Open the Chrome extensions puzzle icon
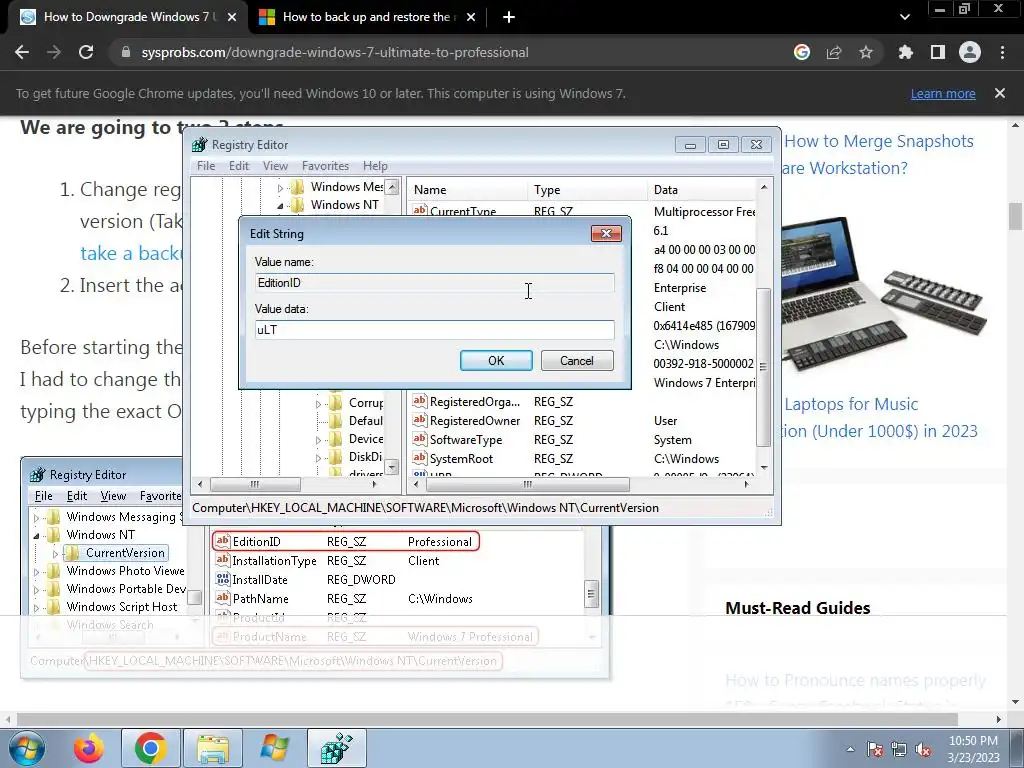Screen dimensions: 1024x768 pyautogui.click(x=905, y=52)
